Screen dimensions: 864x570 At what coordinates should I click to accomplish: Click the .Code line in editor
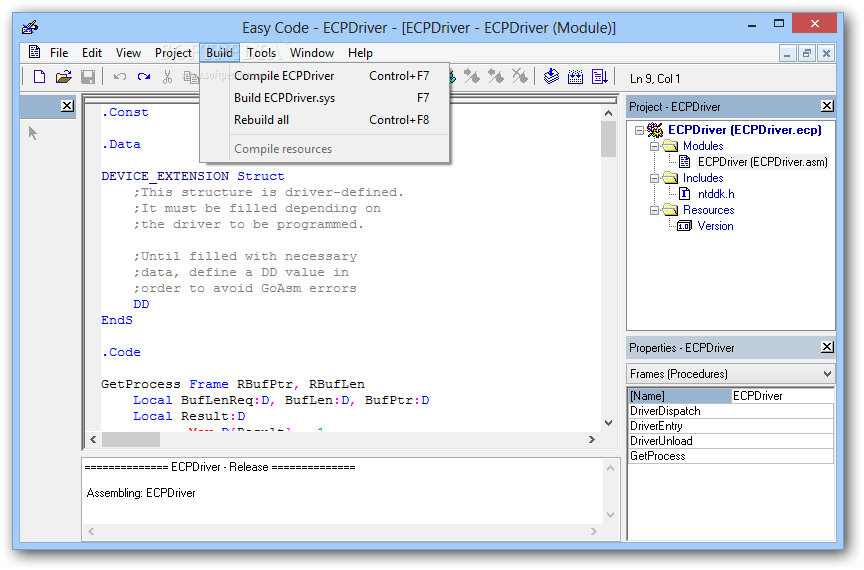tap(121, 352)
